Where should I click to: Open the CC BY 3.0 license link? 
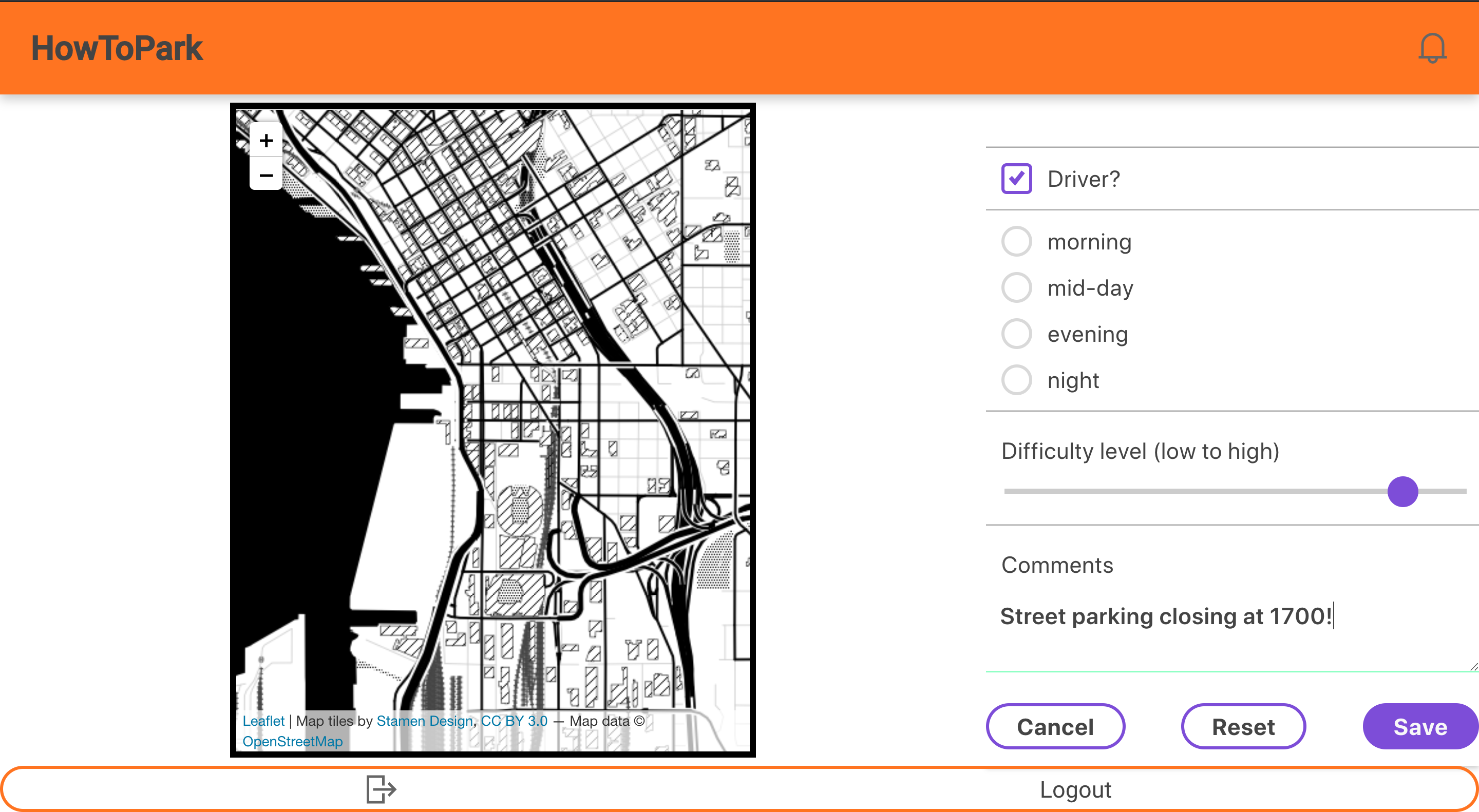click(514, 720)
